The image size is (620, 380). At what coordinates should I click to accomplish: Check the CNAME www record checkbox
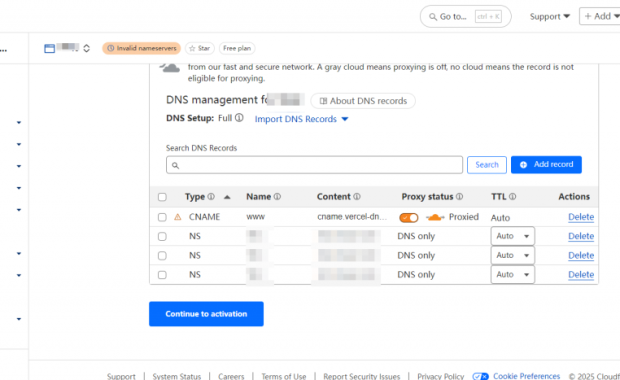[x=162, y=217]
